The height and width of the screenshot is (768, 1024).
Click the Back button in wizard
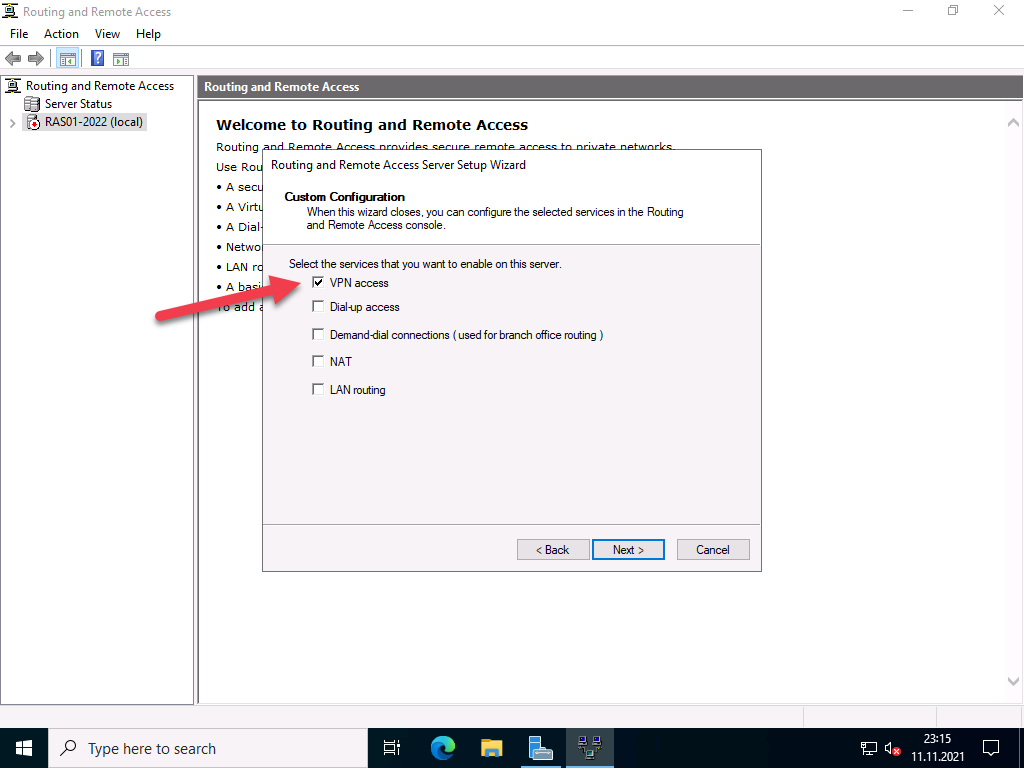[x=553, y=550]
